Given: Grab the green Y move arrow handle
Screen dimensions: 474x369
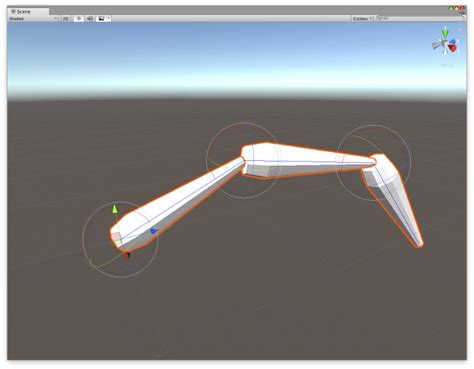Looking at the screenshot, I should pyautogui.click(x=115, y=209).
